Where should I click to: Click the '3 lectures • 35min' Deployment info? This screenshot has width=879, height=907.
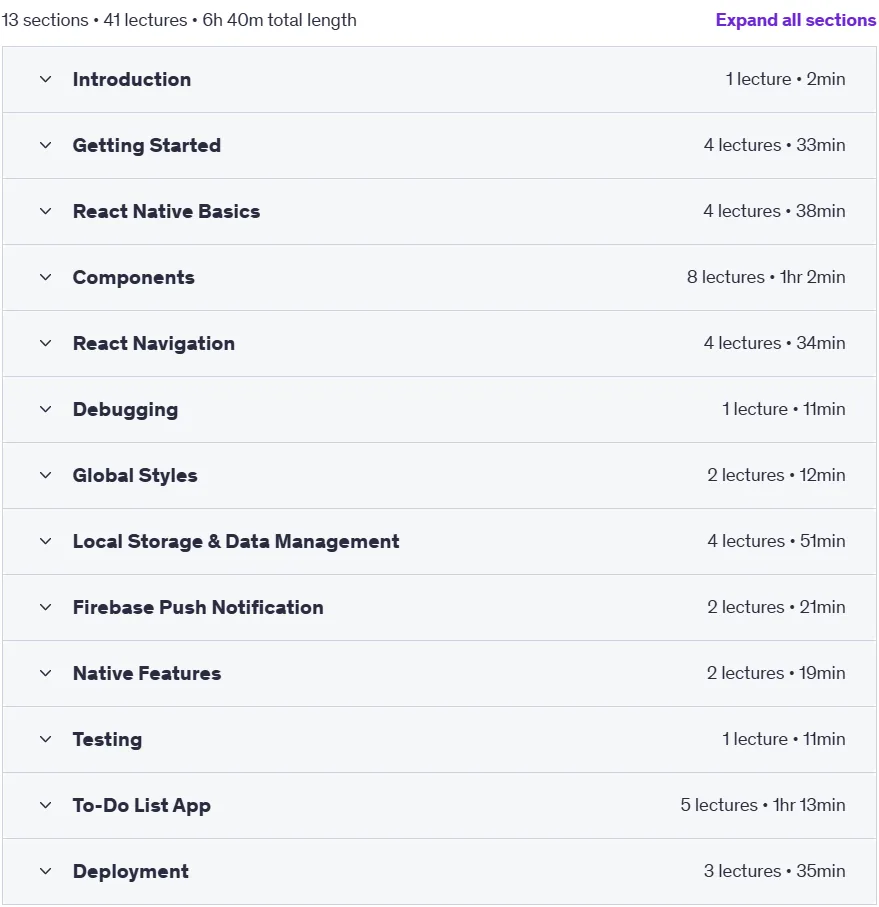coord(774,871)
